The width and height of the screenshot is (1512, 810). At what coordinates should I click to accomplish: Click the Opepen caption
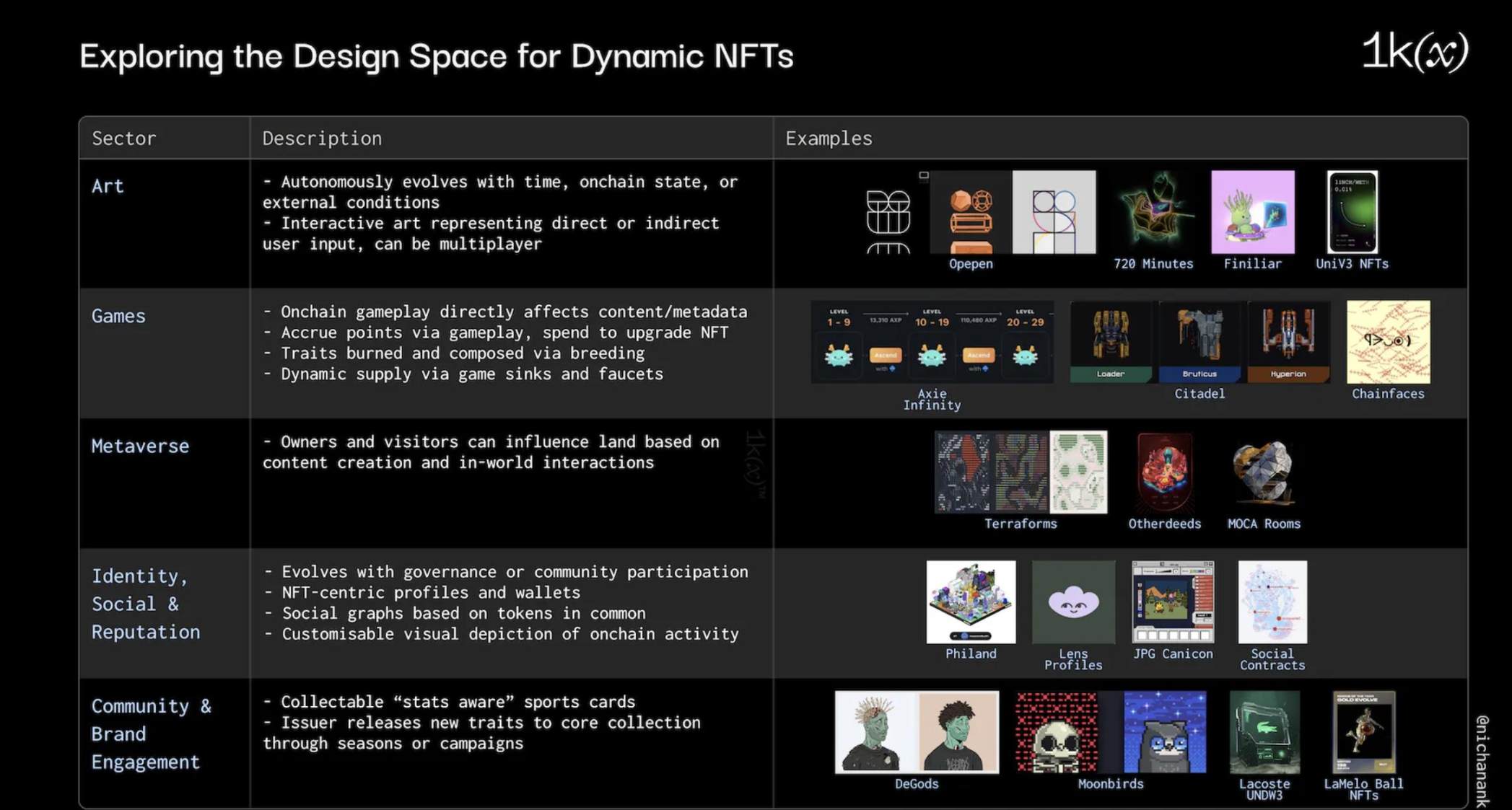point(971,264)
